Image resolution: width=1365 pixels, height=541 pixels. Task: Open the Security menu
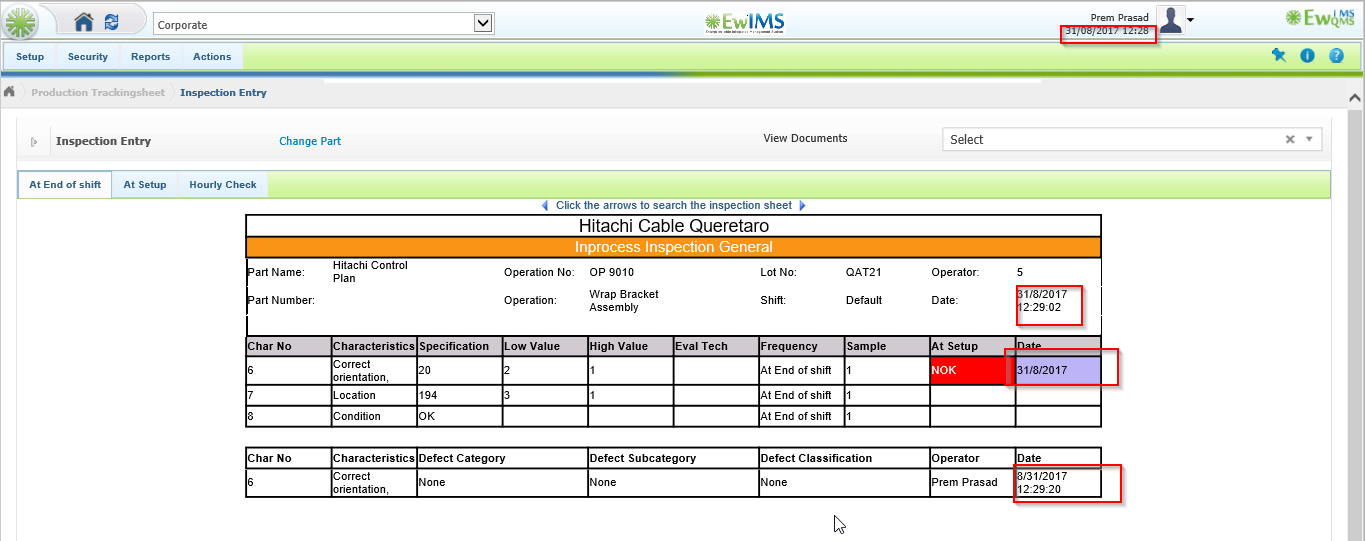click(88, 57)
